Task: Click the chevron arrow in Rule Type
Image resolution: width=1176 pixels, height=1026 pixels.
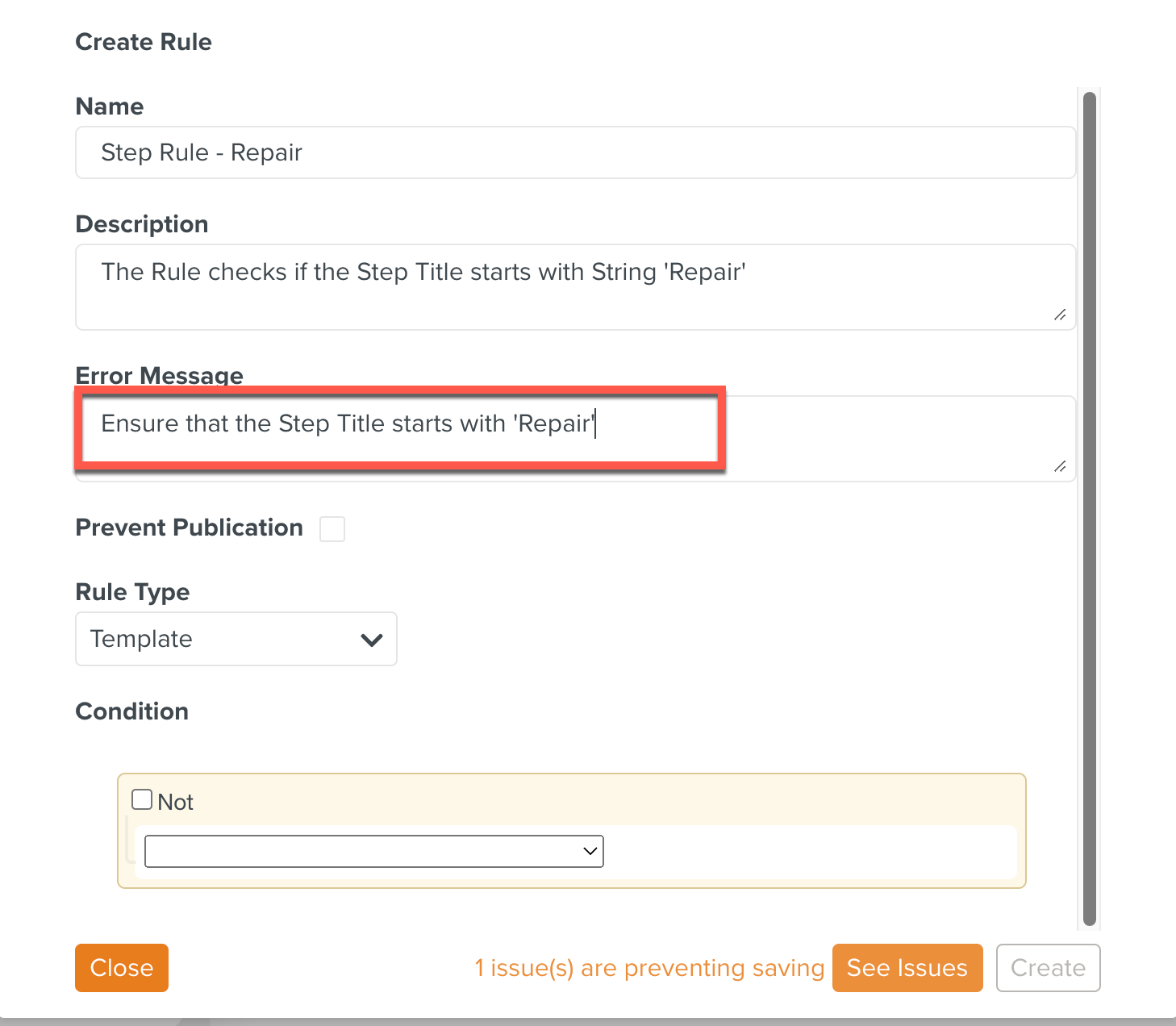Action: pos(371,640)
